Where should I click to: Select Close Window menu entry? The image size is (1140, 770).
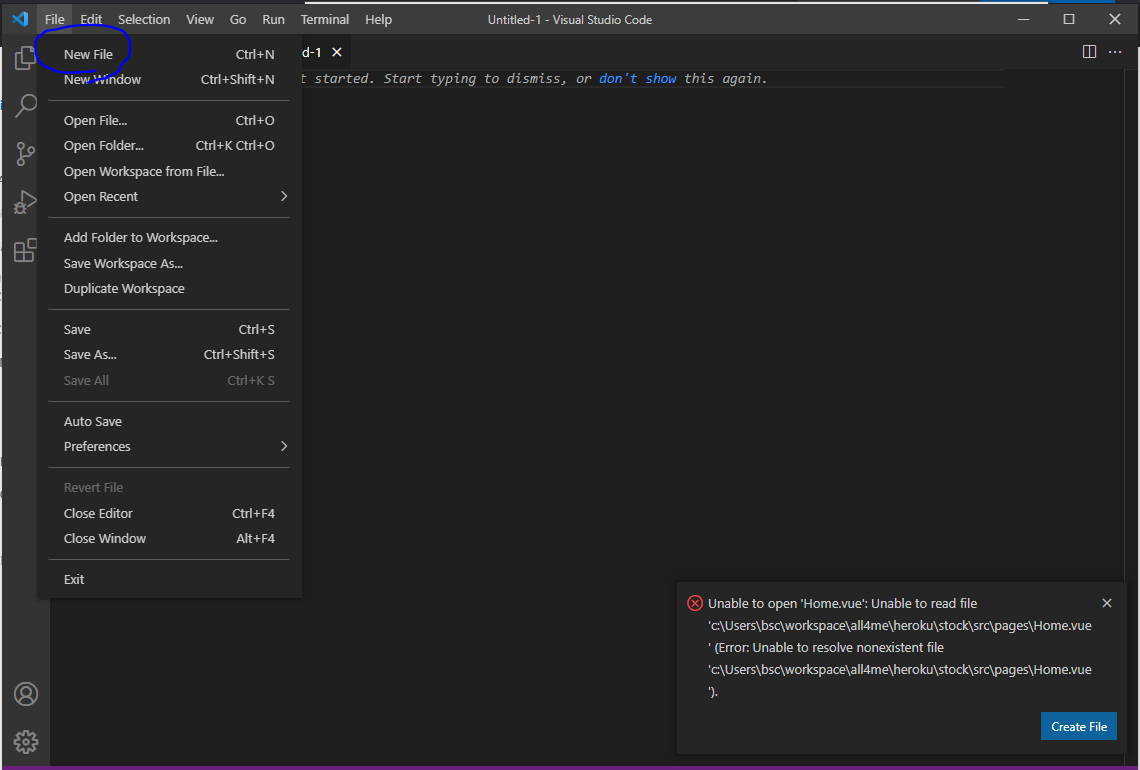click(169, 539)
